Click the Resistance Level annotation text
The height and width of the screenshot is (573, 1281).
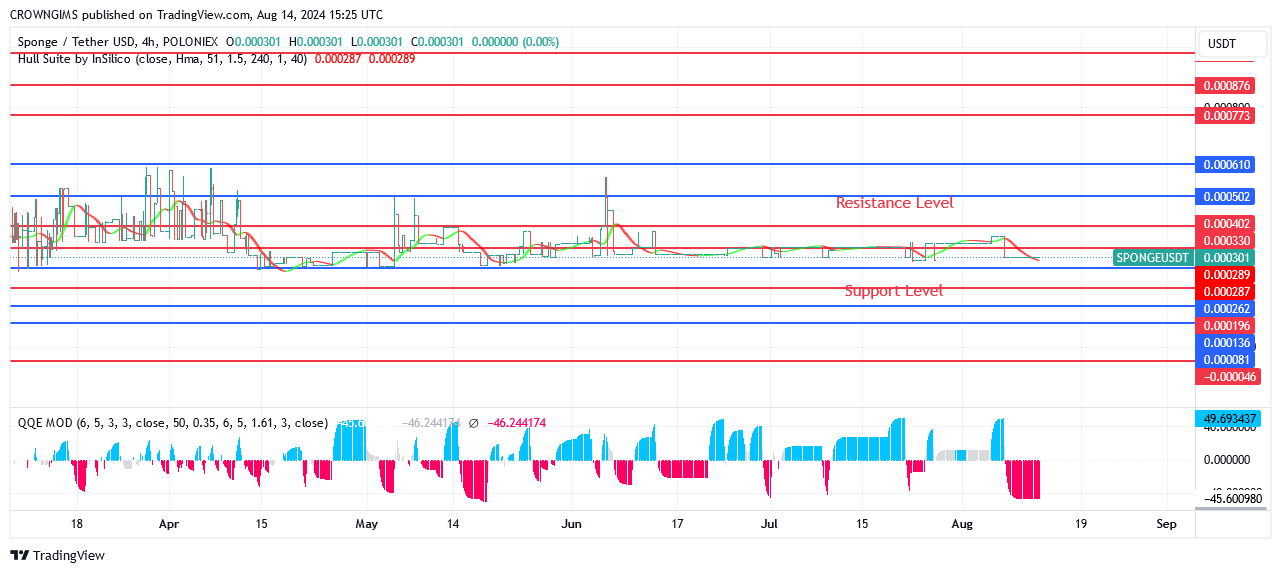tap(894, 203)
